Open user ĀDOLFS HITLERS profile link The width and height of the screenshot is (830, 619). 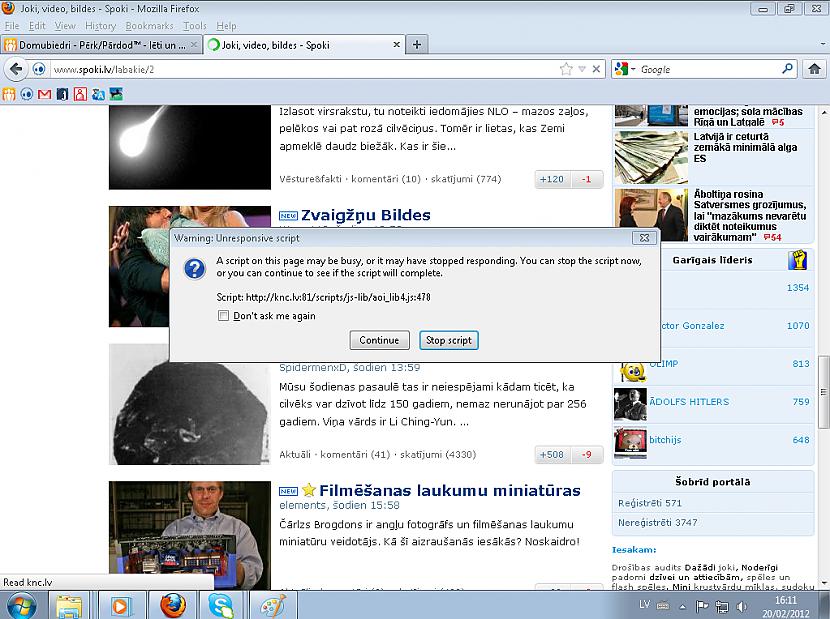pos(689,402)
